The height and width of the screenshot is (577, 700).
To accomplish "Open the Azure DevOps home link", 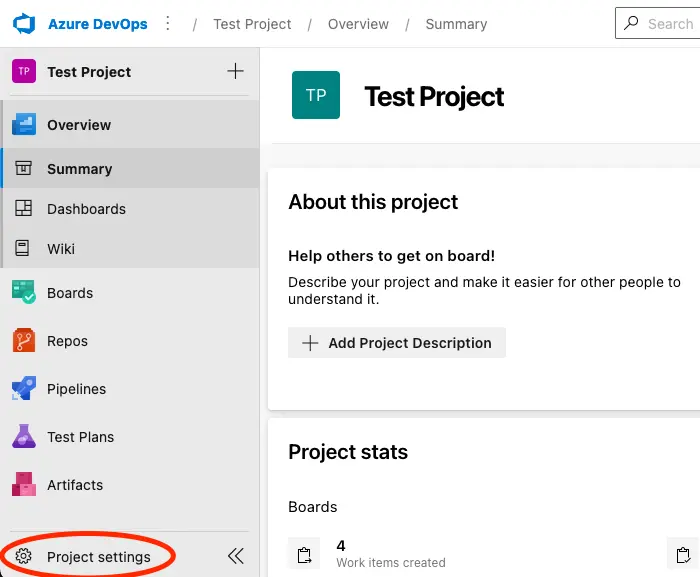I will [x=98, y=24].
